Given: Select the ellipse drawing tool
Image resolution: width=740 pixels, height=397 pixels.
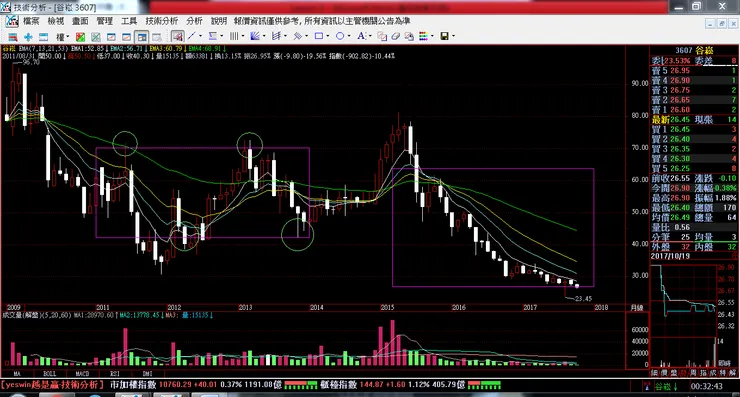Looking at the screenshot, I should (x=340, y=36).
